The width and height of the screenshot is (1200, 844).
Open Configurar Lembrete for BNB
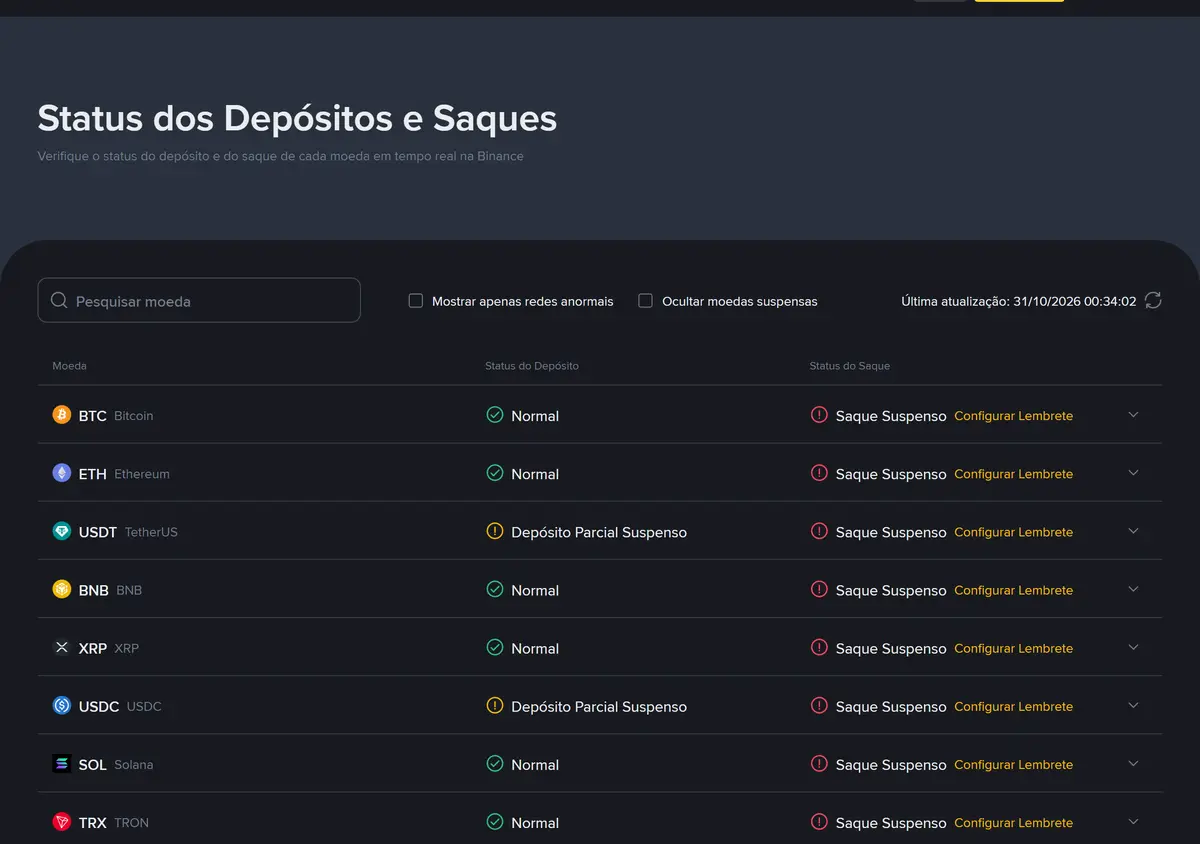pos(1013,590)
